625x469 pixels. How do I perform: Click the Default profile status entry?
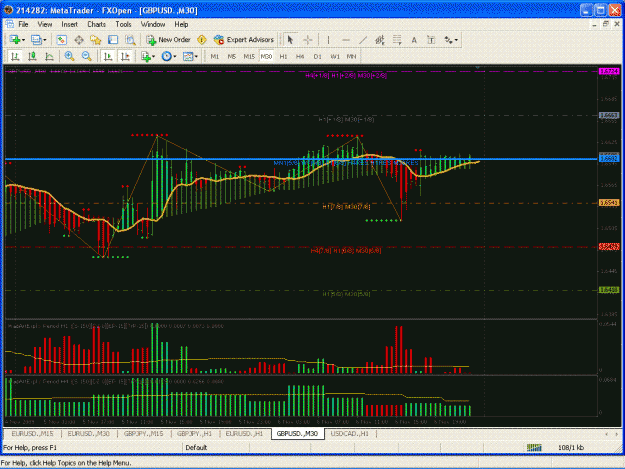coord(196,447)
